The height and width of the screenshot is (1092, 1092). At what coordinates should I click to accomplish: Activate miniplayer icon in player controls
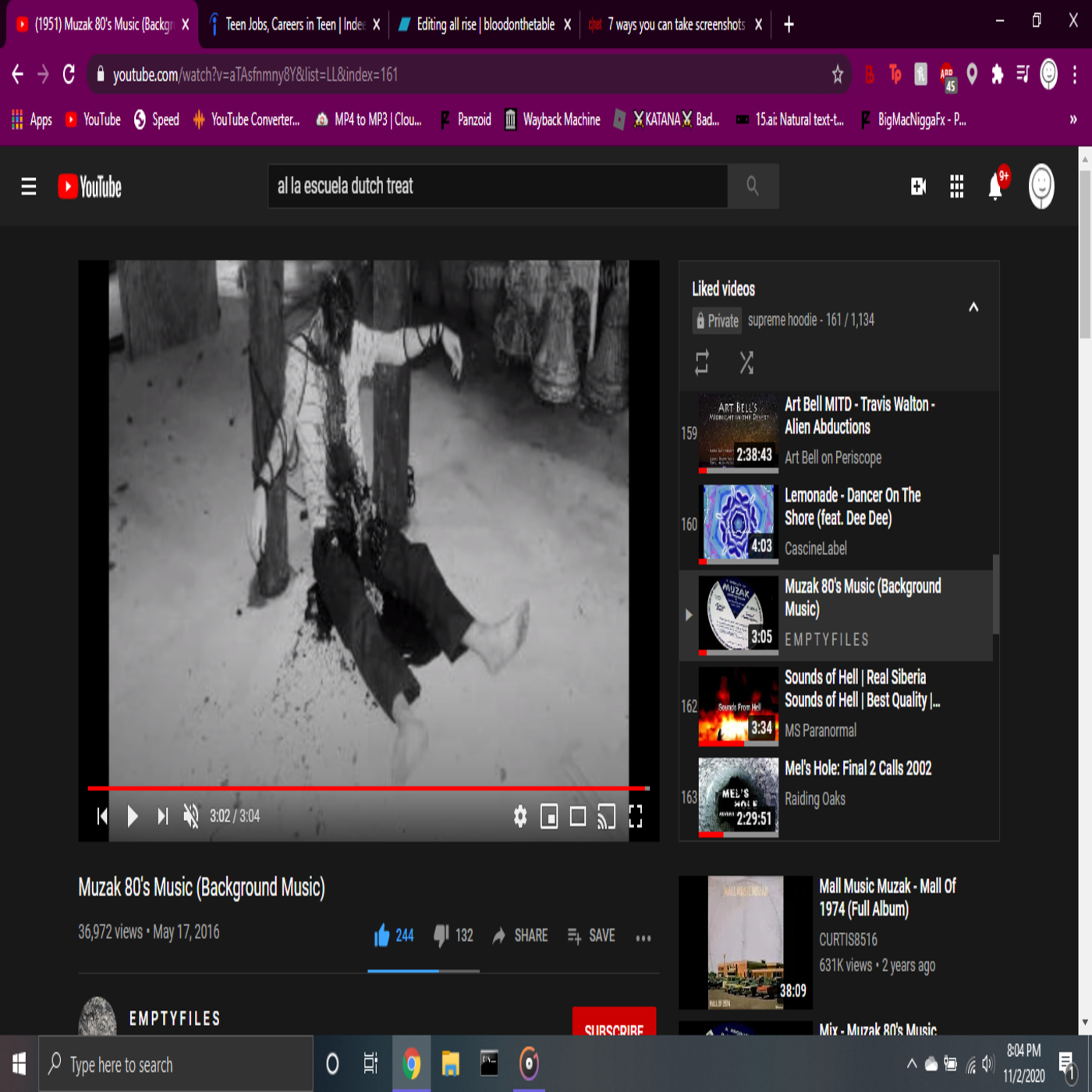549,817
